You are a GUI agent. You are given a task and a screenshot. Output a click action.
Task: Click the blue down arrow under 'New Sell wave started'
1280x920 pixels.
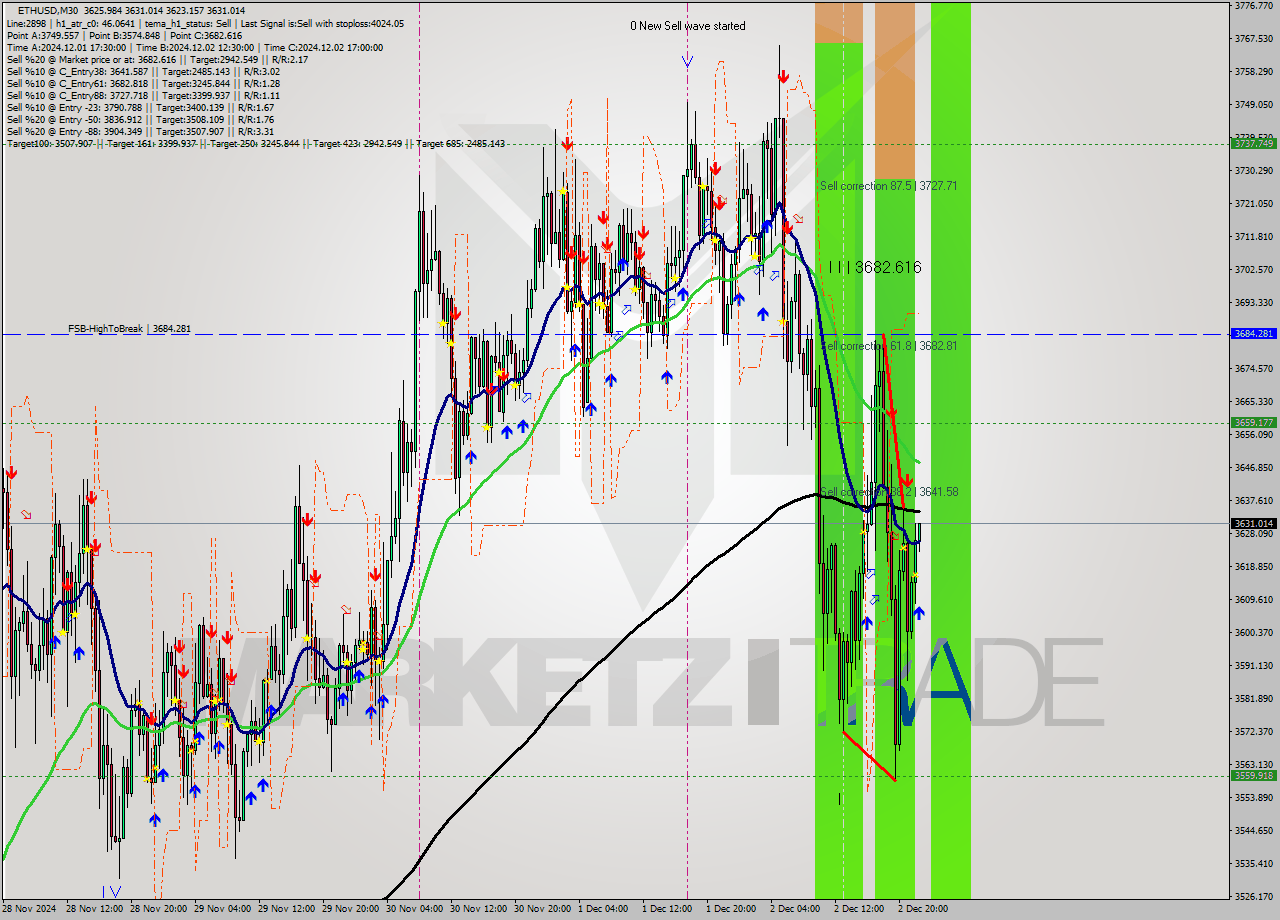click(x=687, y=61)
